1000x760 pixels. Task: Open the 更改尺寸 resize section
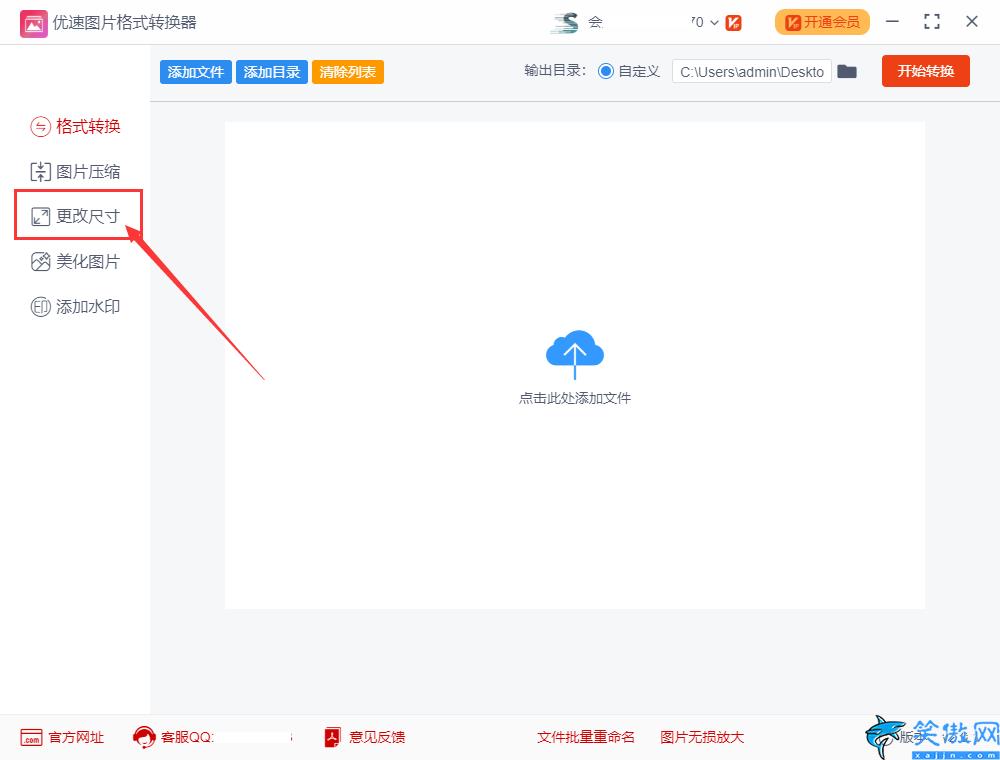pos(75,216)
